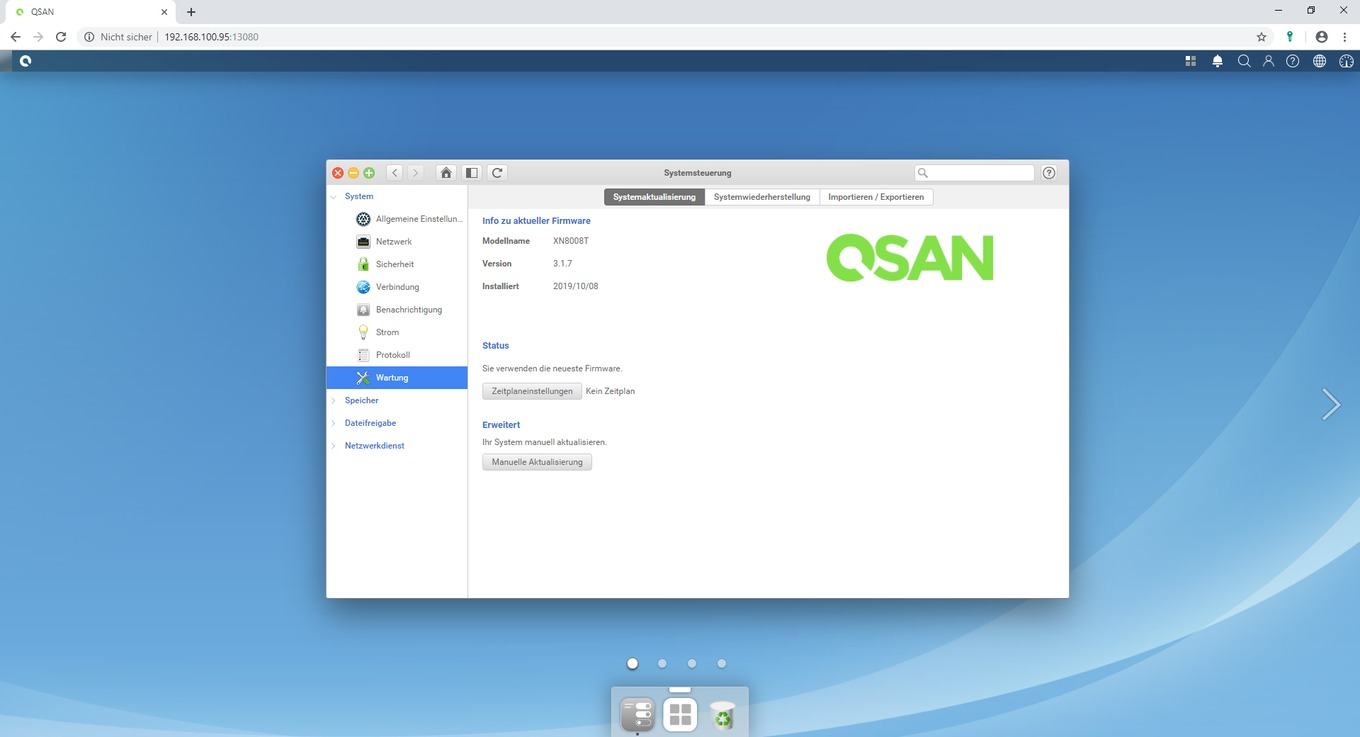
Task: Open the Netzwerk settings icon
Action: (363, 242)
